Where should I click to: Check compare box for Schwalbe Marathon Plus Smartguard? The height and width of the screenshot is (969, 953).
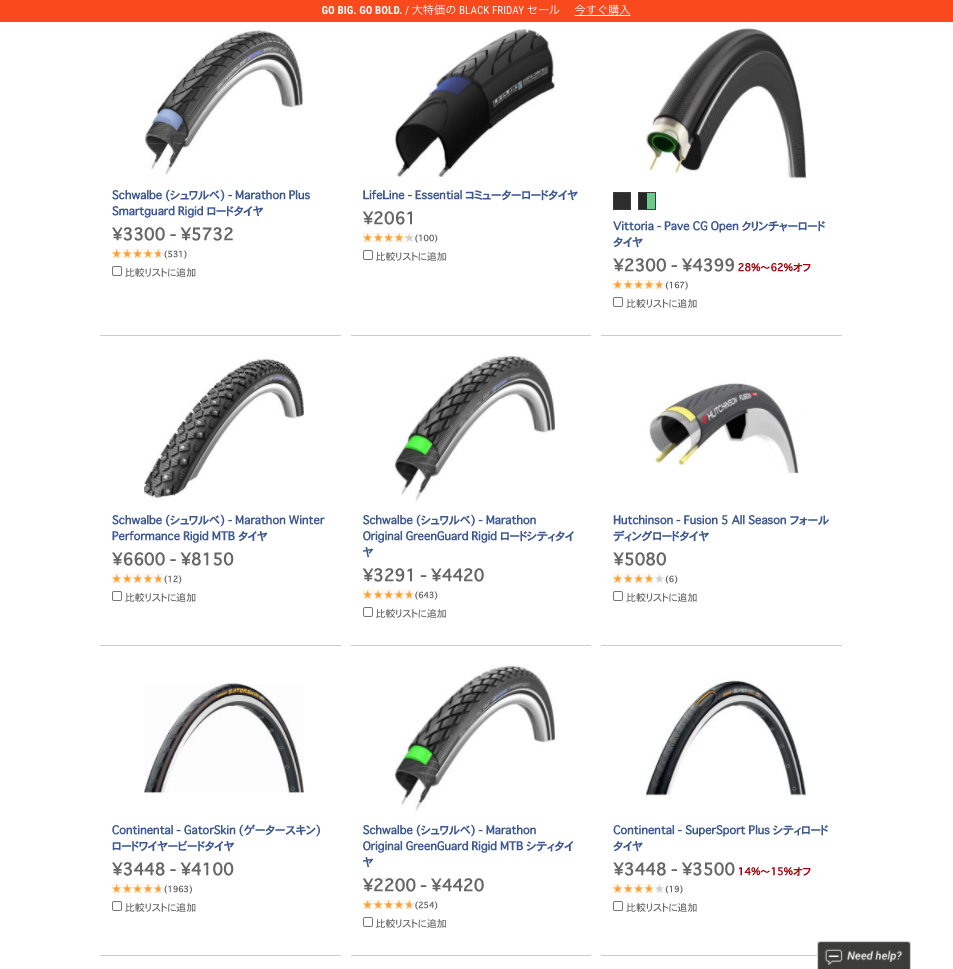(117, 271)
